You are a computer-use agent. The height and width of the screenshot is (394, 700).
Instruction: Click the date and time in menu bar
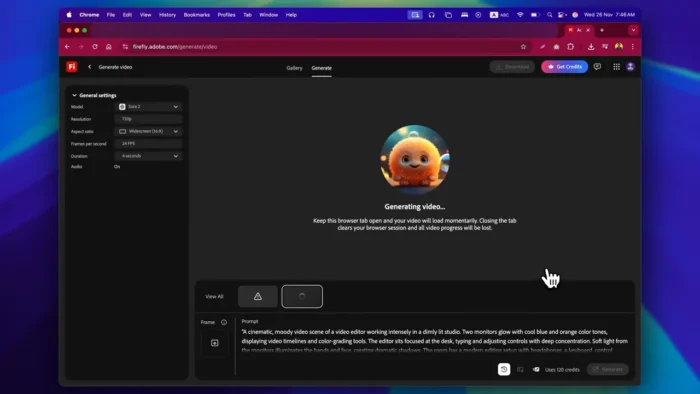(609, 15)
